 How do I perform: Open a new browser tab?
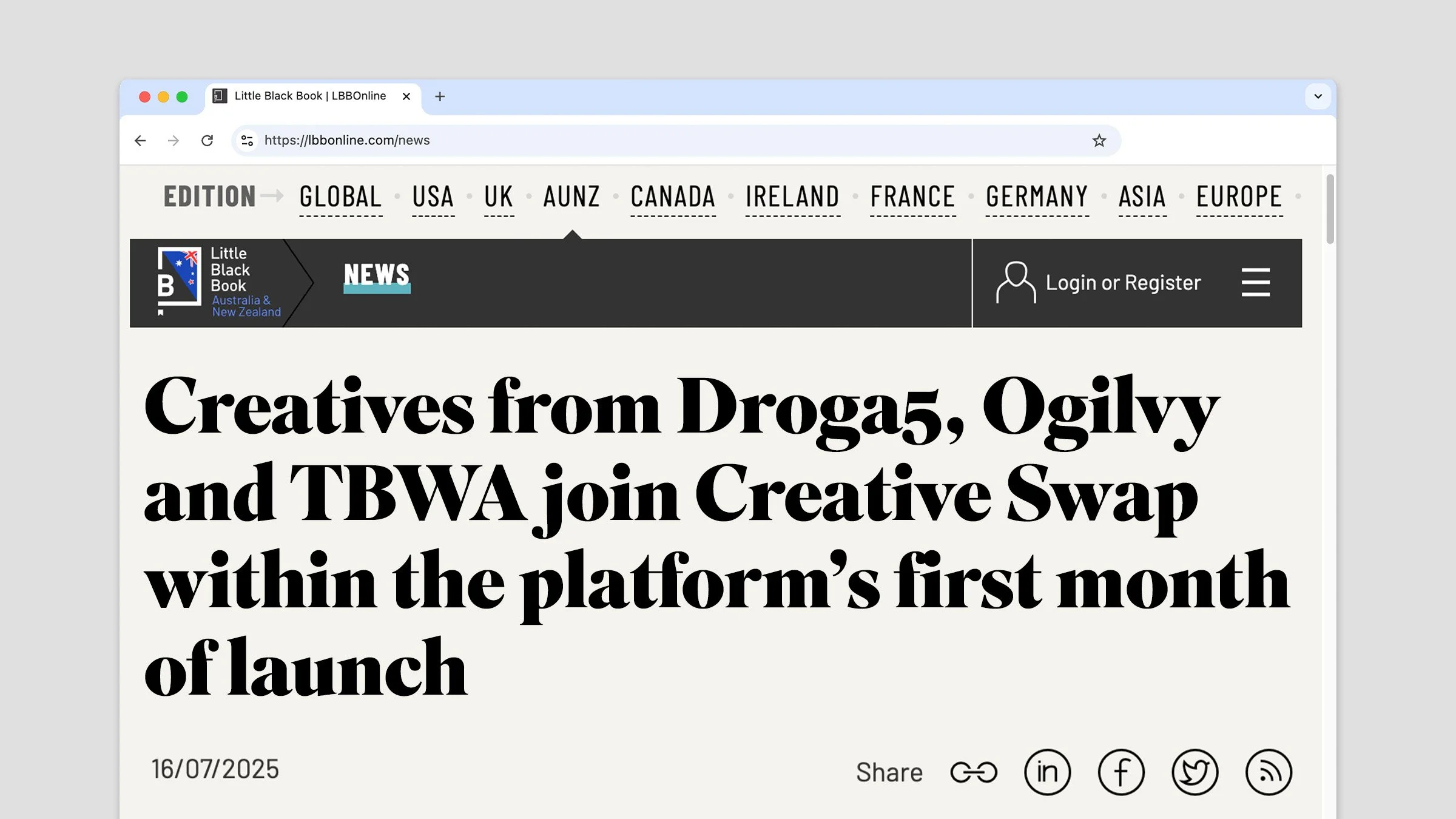click(x=440, y=96)
